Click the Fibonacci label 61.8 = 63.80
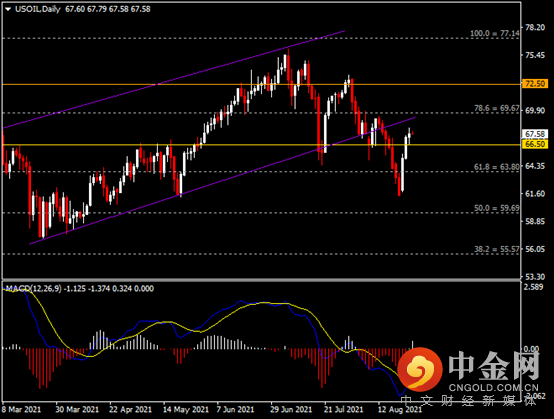This screenshot has width=554, height=419. [497, 167]
